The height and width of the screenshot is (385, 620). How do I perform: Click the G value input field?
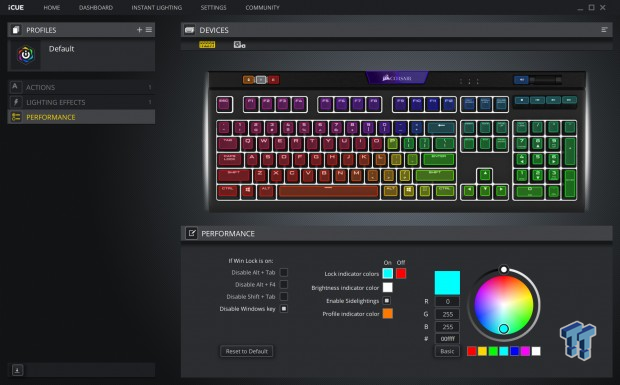tap(447, 314)
